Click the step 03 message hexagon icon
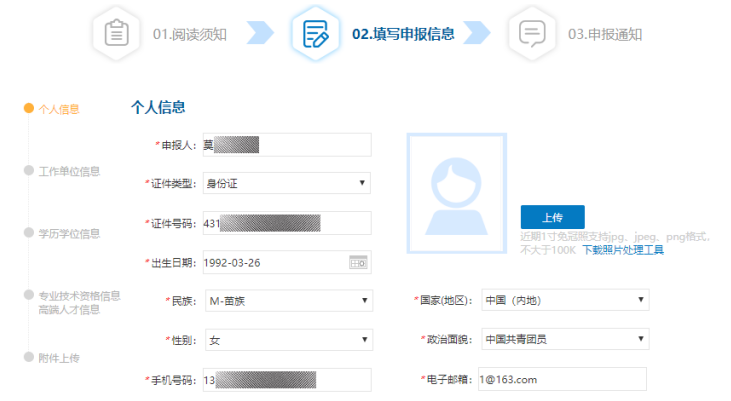731x401 pixels. 532,34
